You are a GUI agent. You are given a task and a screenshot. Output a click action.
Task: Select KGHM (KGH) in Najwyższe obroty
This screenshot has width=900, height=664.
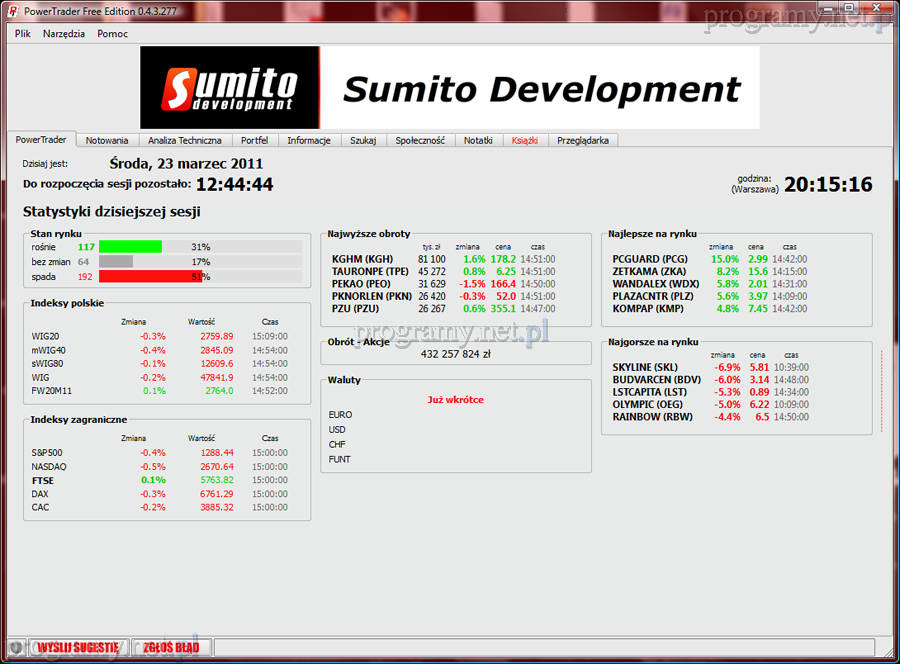(x=362, y=260)
